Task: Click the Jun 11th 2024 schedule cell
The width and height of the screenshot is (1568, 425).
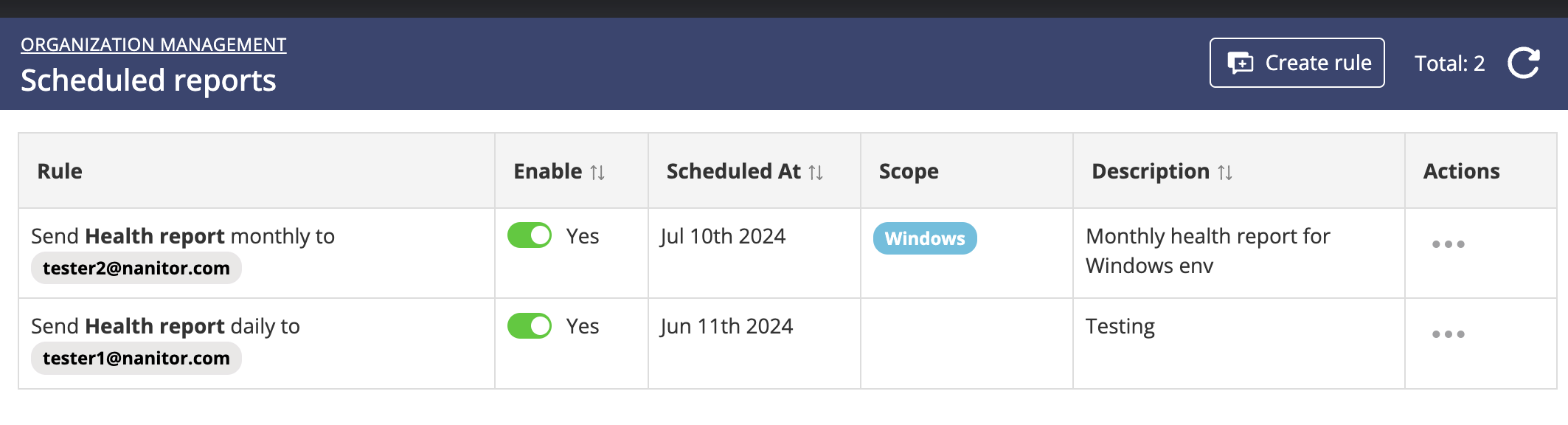Action: pos(726,326)
